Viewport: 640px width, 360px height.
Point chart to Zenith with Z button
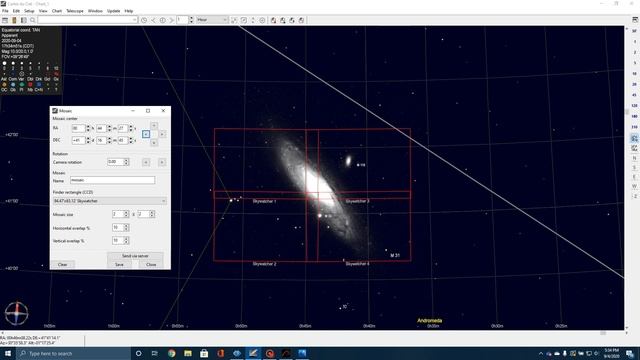(634, 196)
